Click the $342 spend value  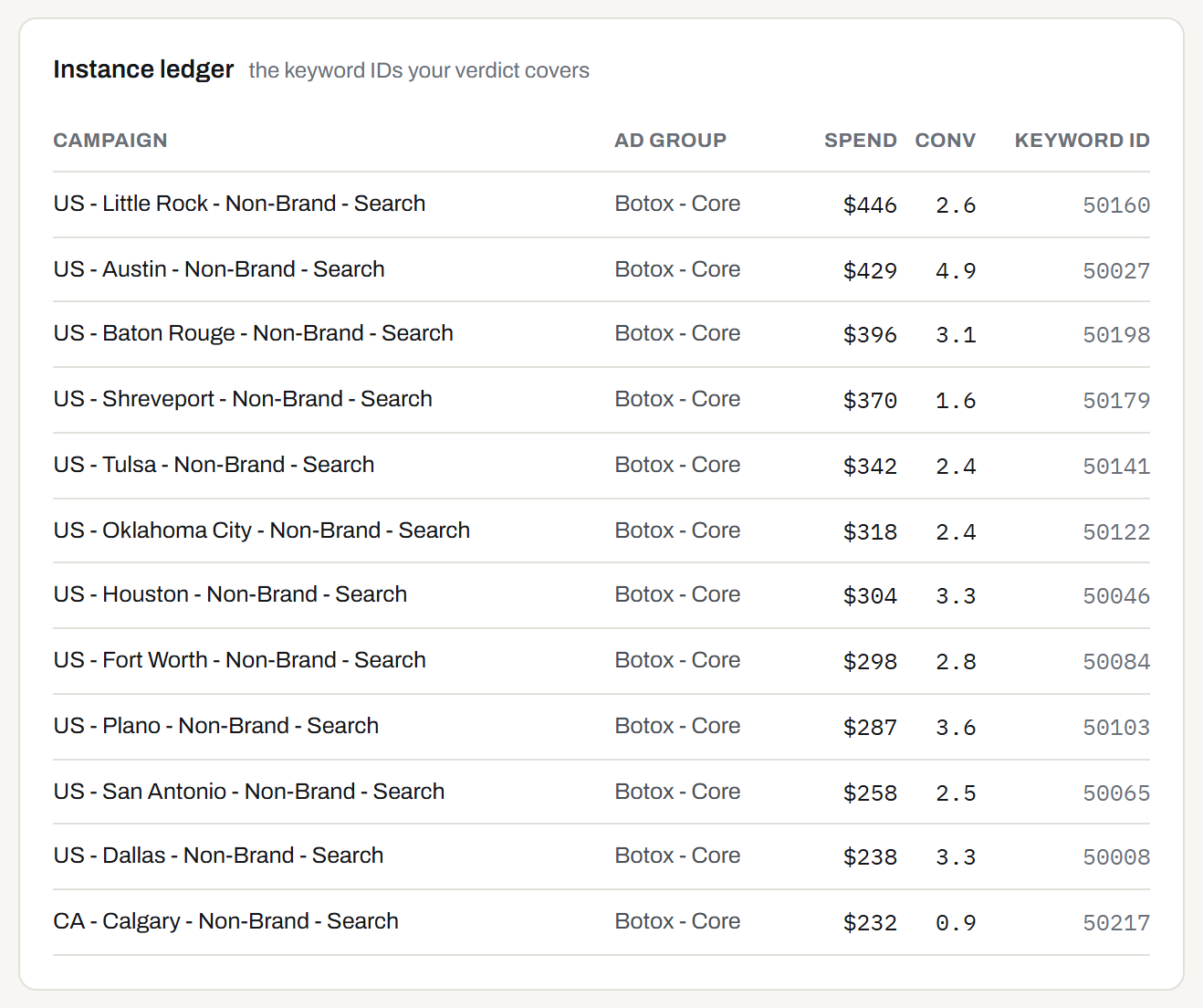[x=871, y=467]
